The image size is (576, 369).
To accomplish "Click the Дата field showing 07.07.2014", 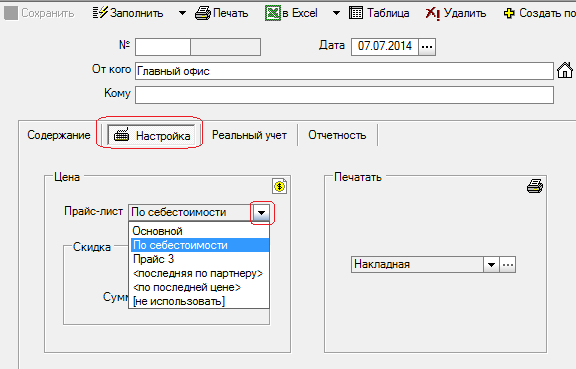I will tap(385, 47).
